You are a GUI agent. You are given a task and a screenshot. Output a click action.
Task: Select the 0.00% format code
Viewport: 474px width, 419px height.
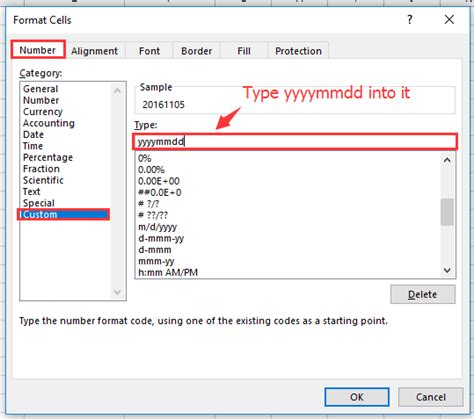click(151, 170)
